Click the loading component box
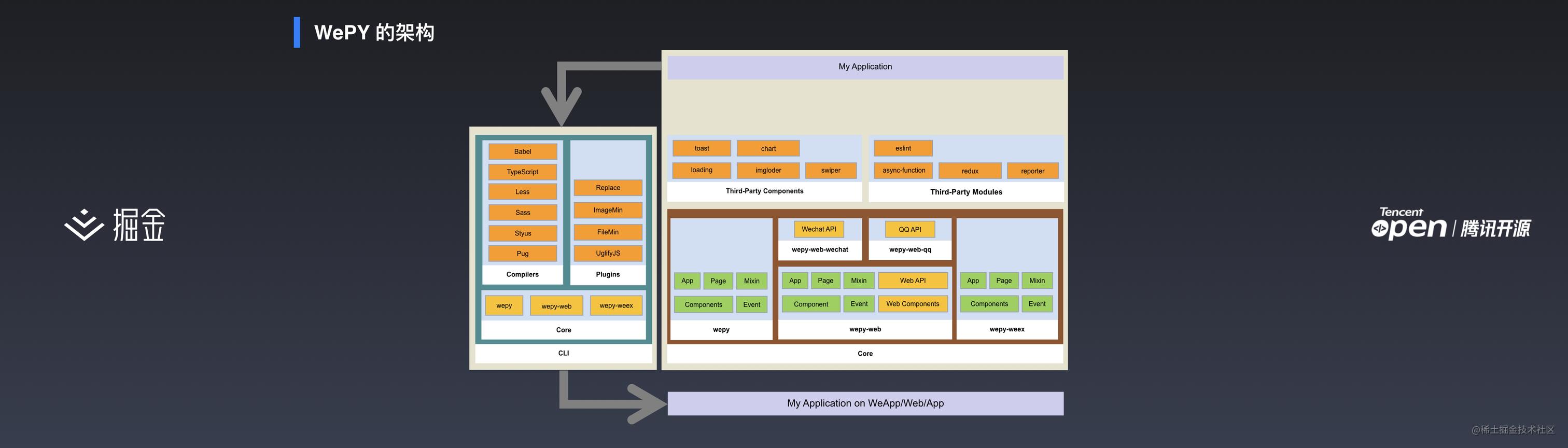 tap(701, 171)
